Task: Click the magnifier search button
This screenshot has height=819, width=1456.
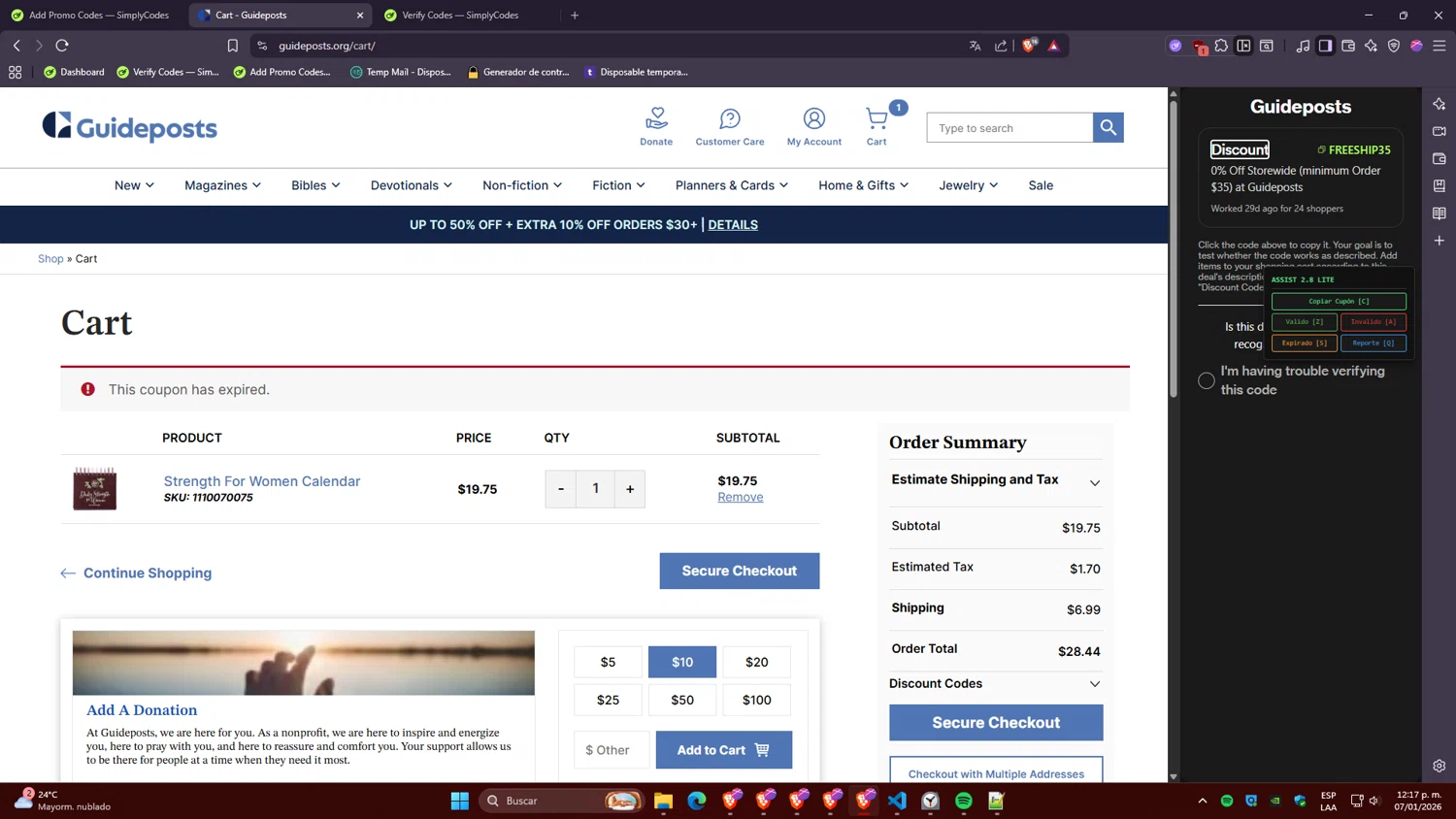Action: point(1108,127)
